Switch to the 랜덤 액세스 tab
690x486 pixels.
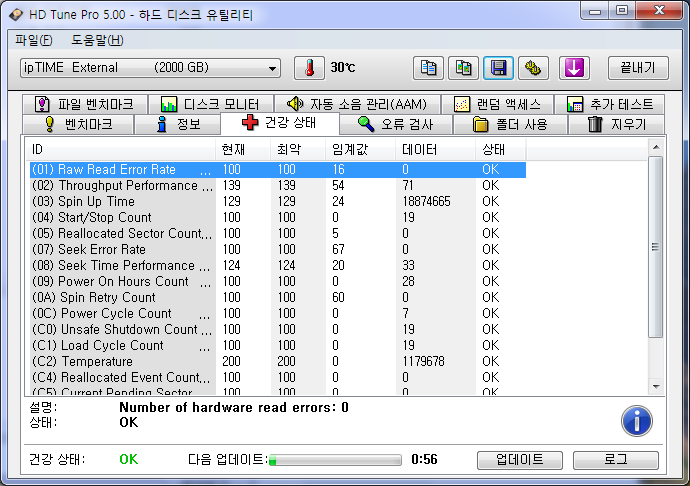497,104
